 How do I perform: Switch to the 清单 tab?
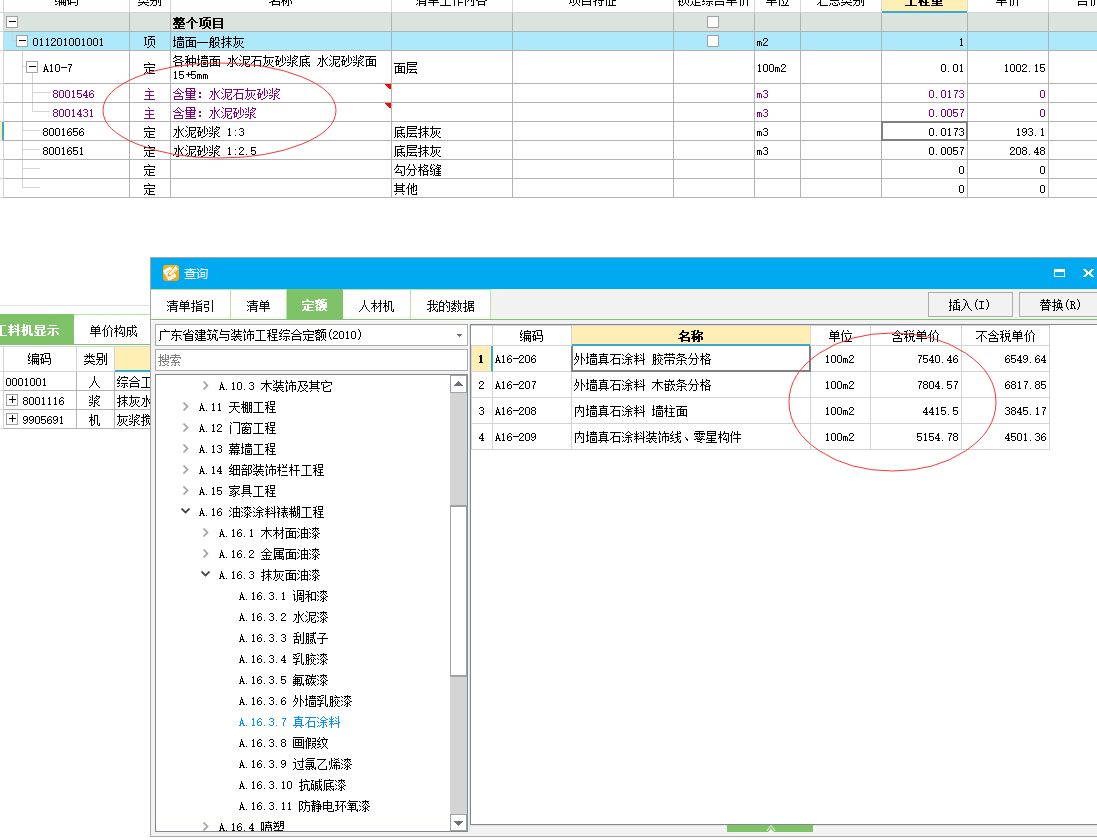click(258, 306)
